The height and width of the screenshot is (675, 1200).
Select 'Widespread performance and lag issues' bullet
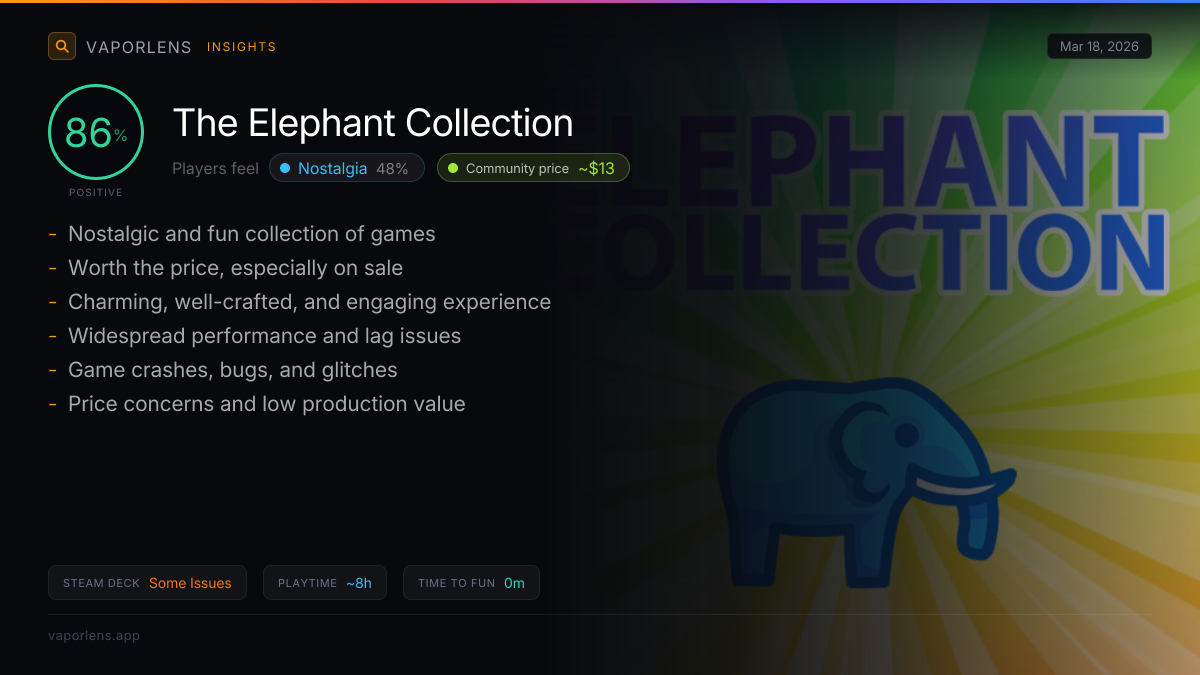click(265, 336)
